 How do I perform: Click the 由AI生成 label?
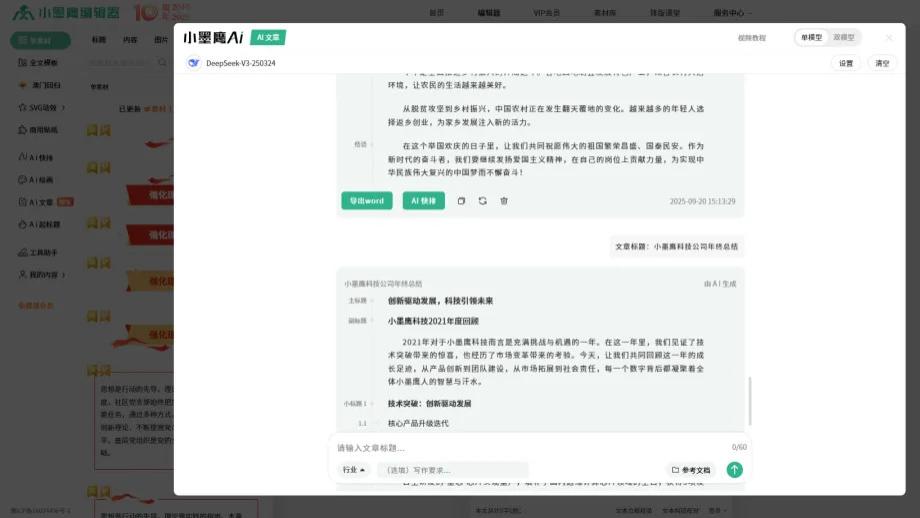coord(720,283)
